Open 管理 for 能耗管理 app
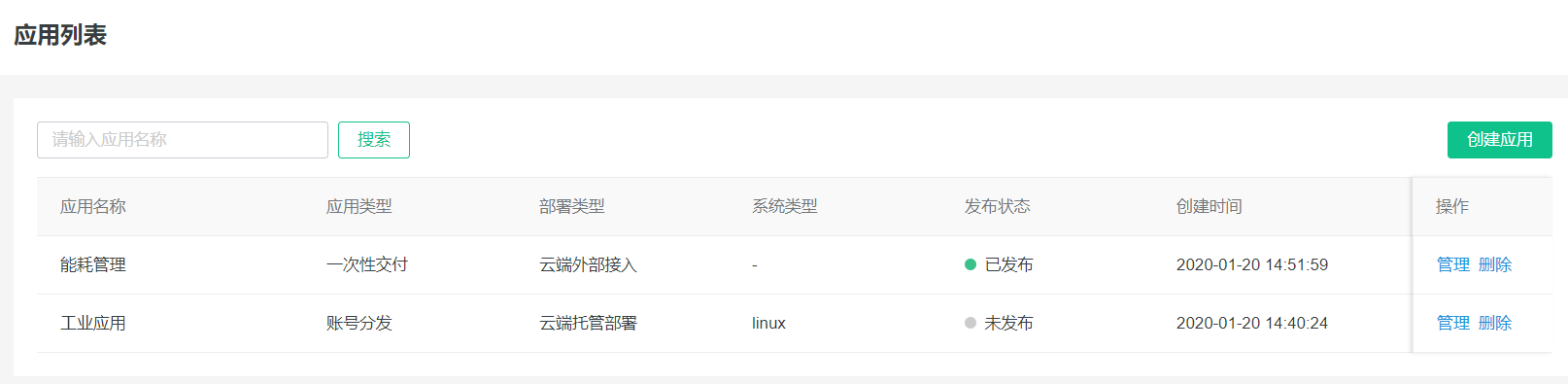Image resolution: width=1568 pixels, height=384 pixels. (1453, 264)
